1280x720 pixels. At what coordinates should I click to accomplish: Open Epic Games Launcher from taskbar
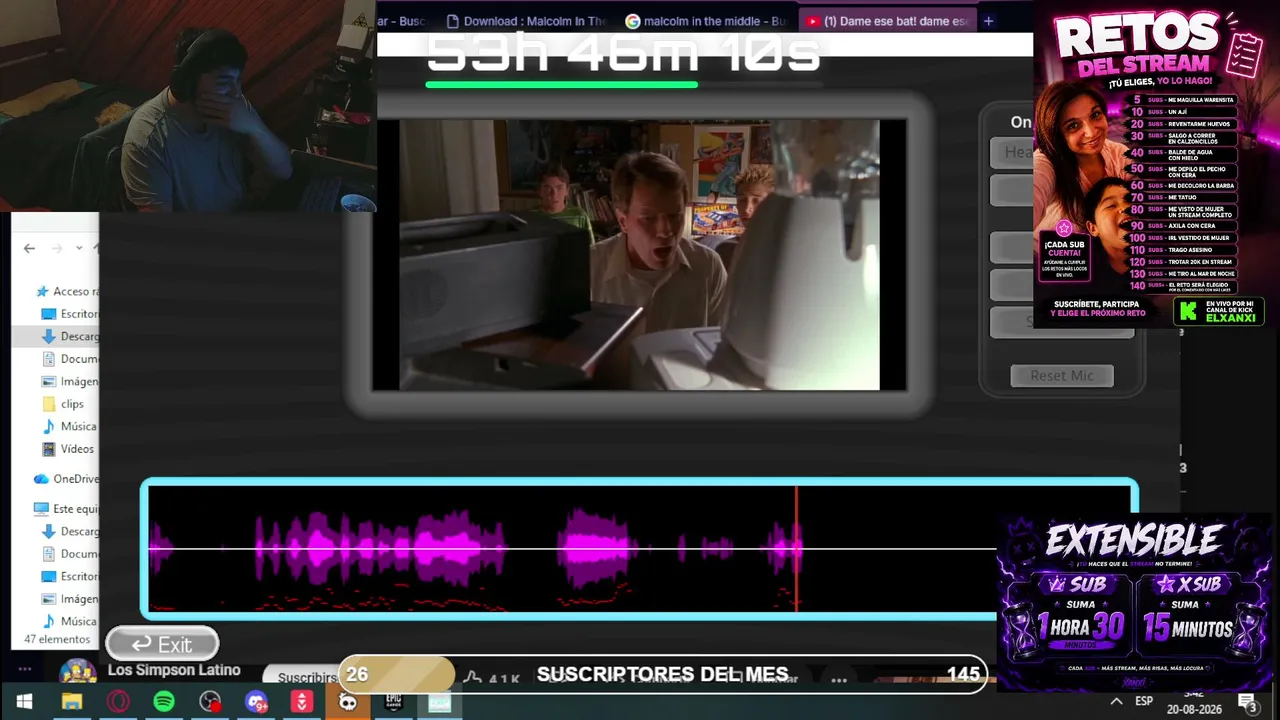click(394, 702)
